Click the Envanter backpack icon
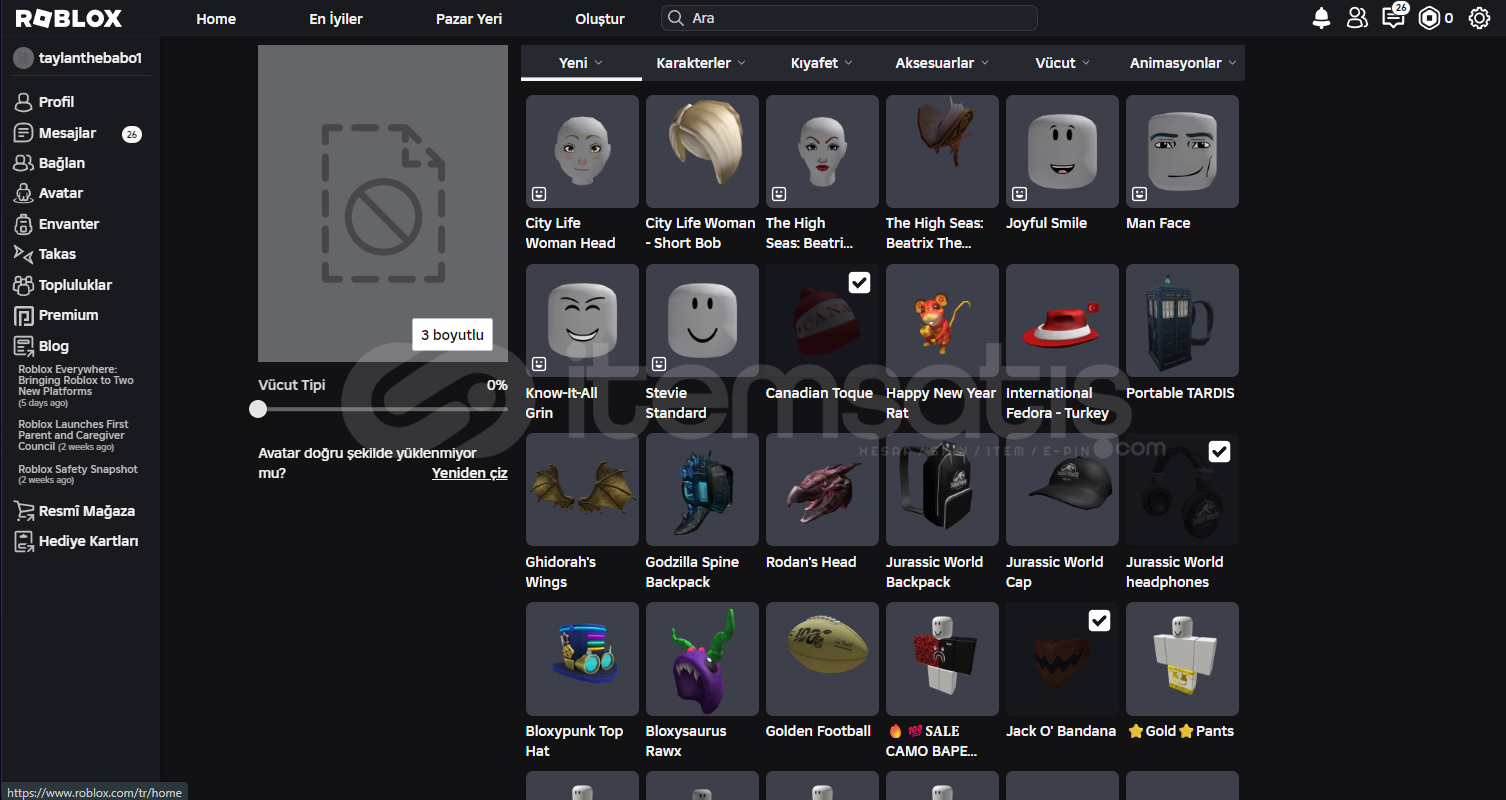 point(23,224)
